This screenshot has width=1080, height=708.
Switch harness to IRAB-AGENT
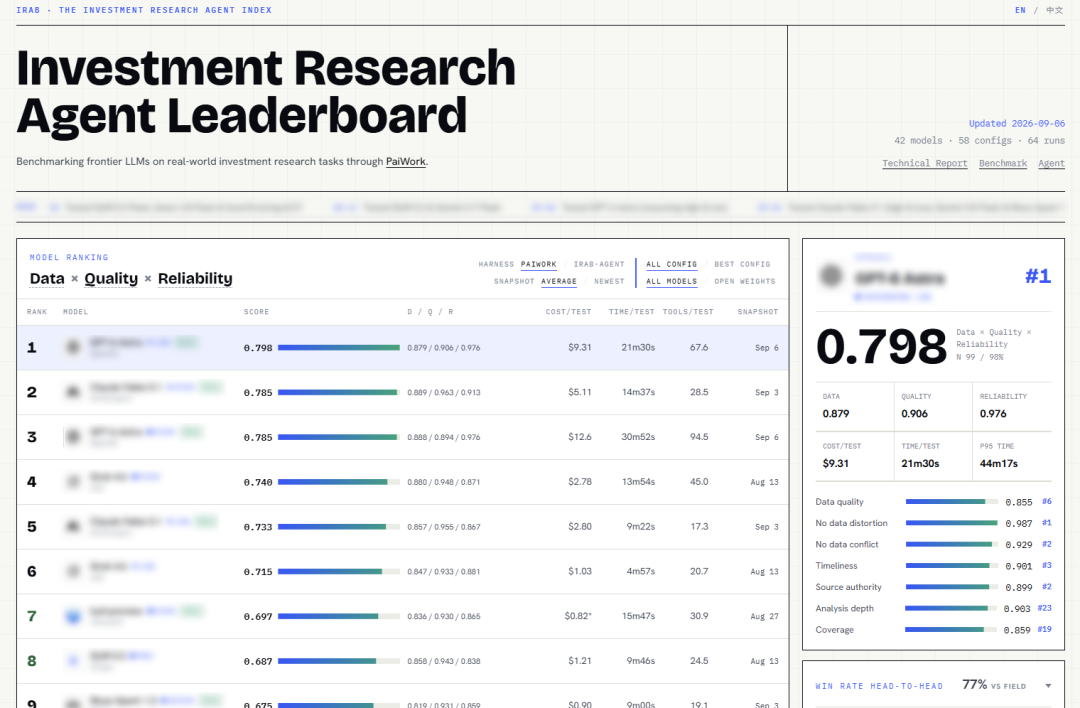pyautogui.click(x=599, y=264)
